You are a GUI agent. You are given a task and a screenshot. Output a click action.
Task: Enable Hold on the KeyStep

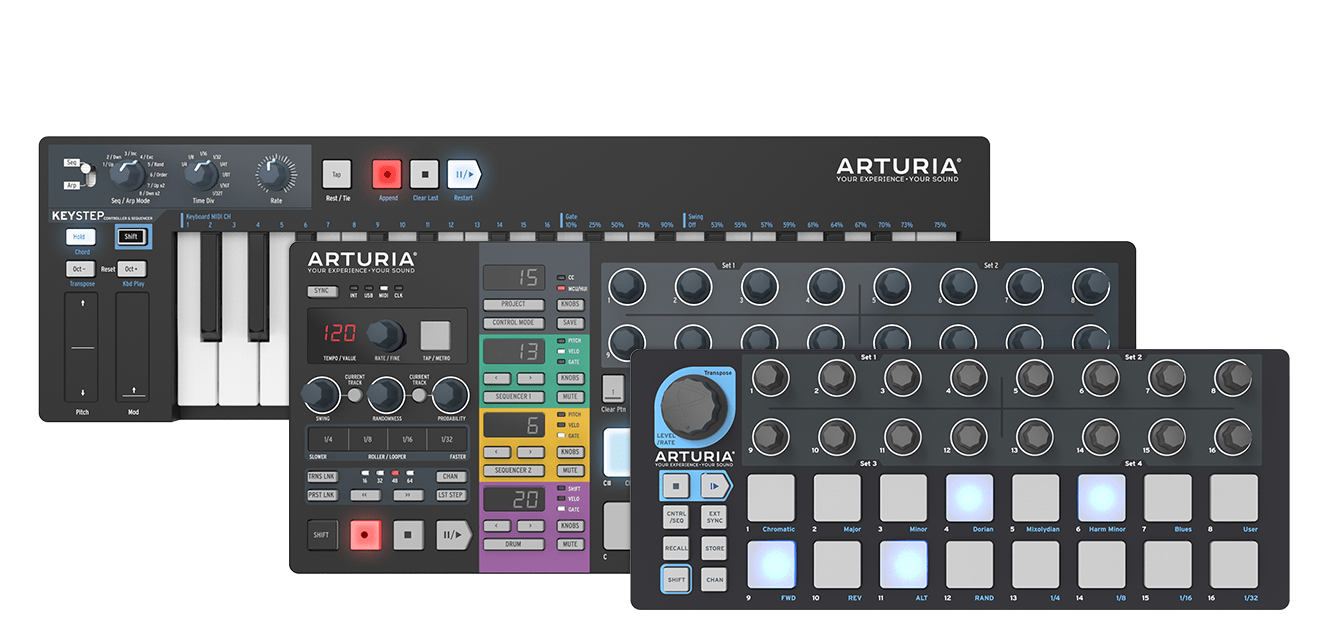coord(80,236)
